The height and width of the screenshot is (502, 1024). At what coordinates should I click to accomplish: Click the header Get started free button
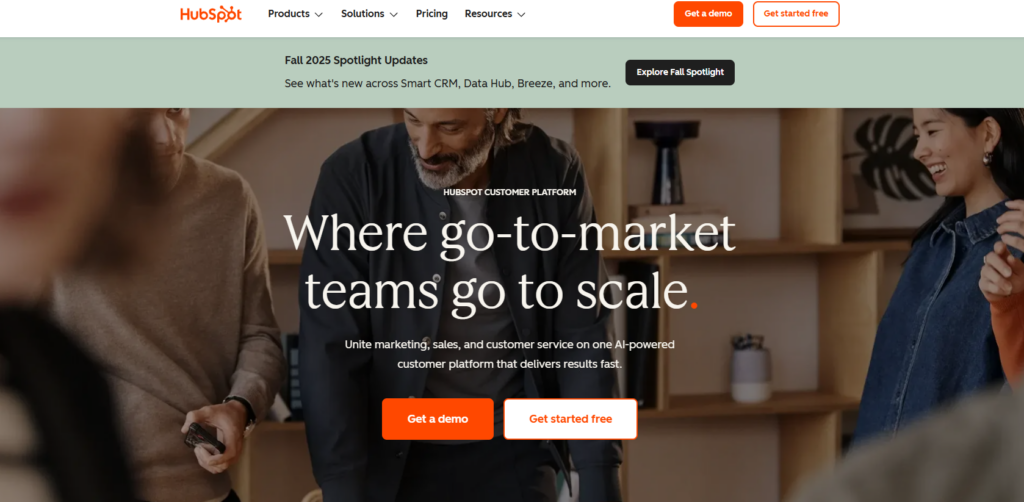tap(796, 14)
